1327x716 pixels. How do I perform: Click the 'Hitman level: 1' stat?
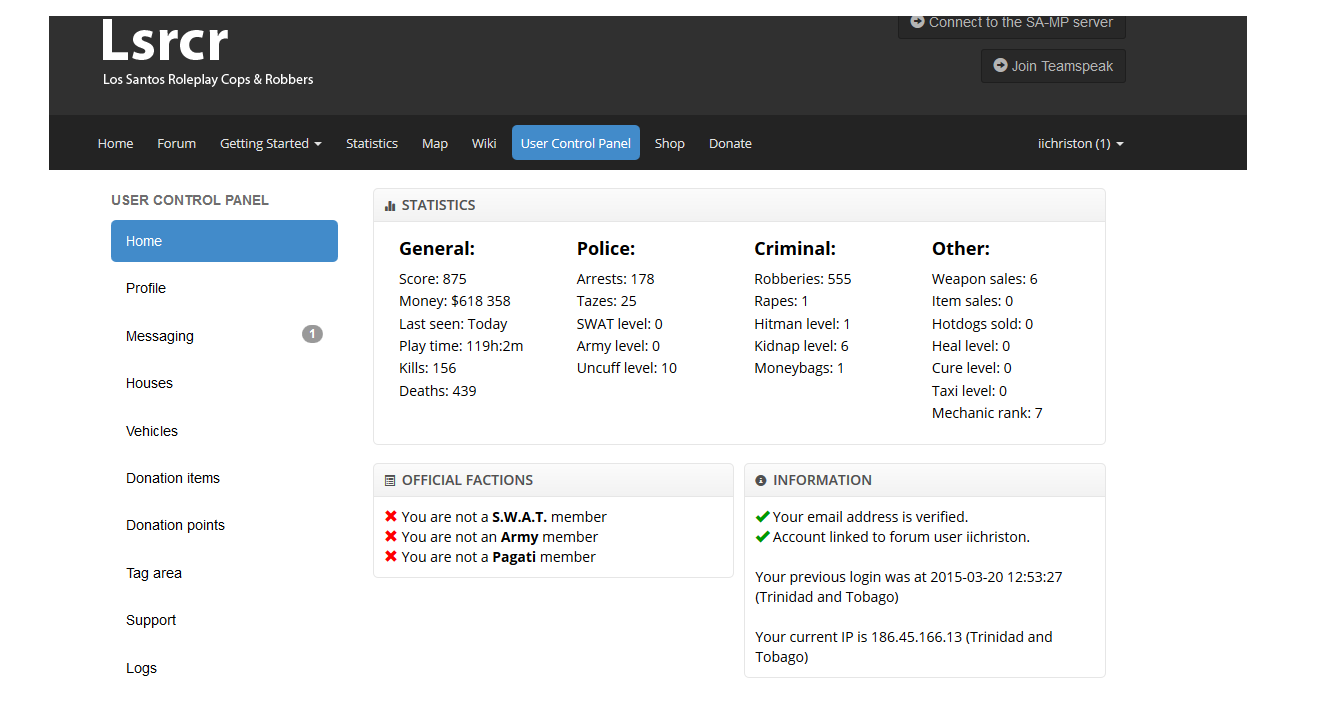tap(803, 324)
